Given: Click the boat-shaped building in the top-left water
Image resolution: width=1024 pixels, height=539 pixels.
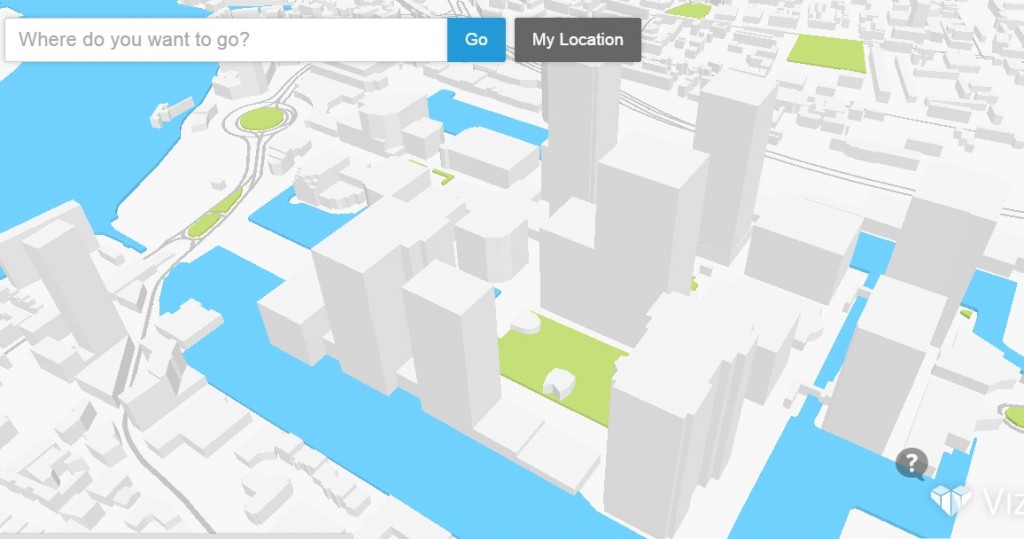Looking at the screenshot, I should point(172,110).
